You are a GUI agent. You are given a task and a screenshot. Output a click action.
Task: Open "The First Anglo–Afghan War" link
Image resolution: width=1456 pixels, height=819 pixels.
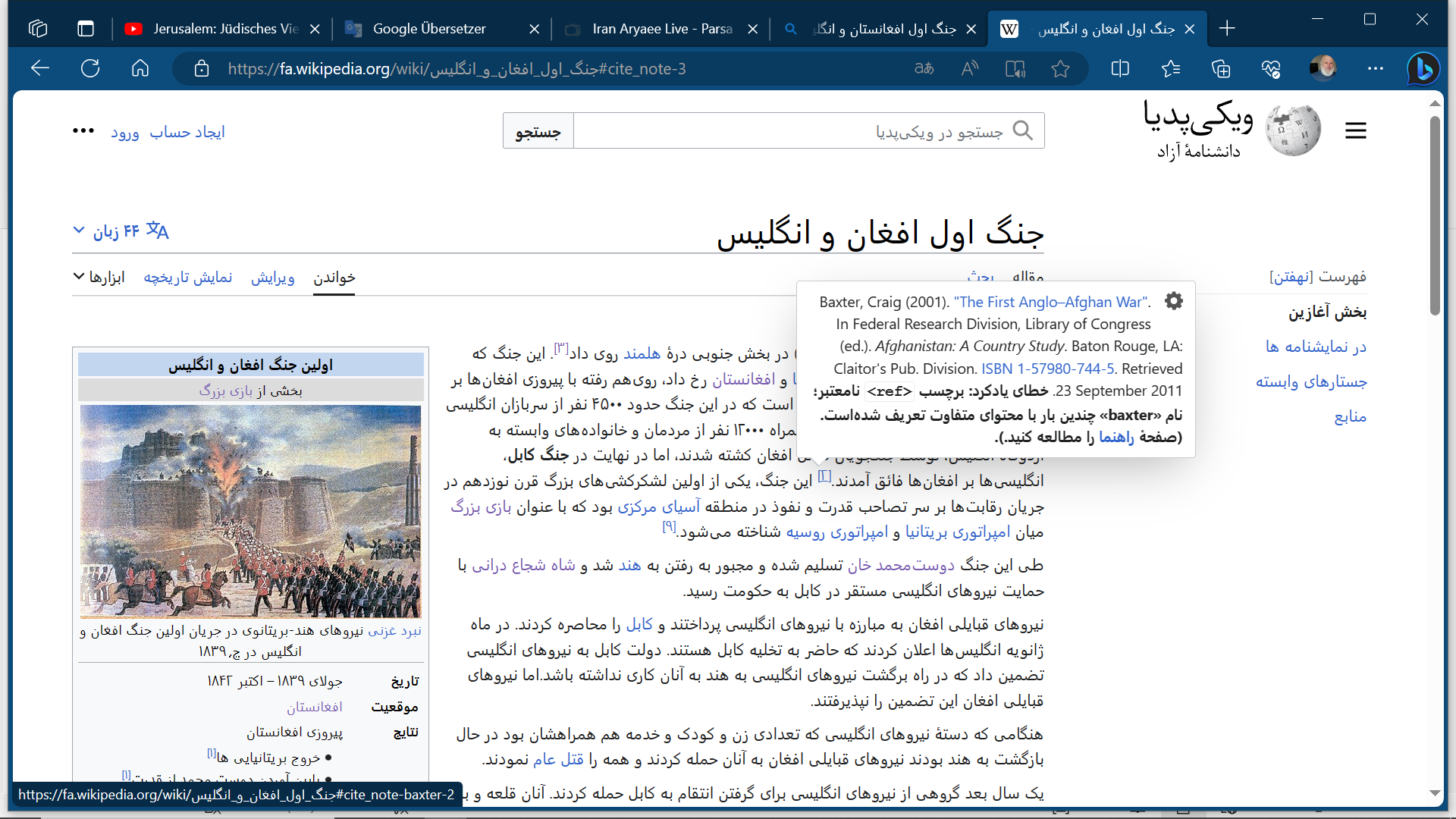tap(1050, 302)
